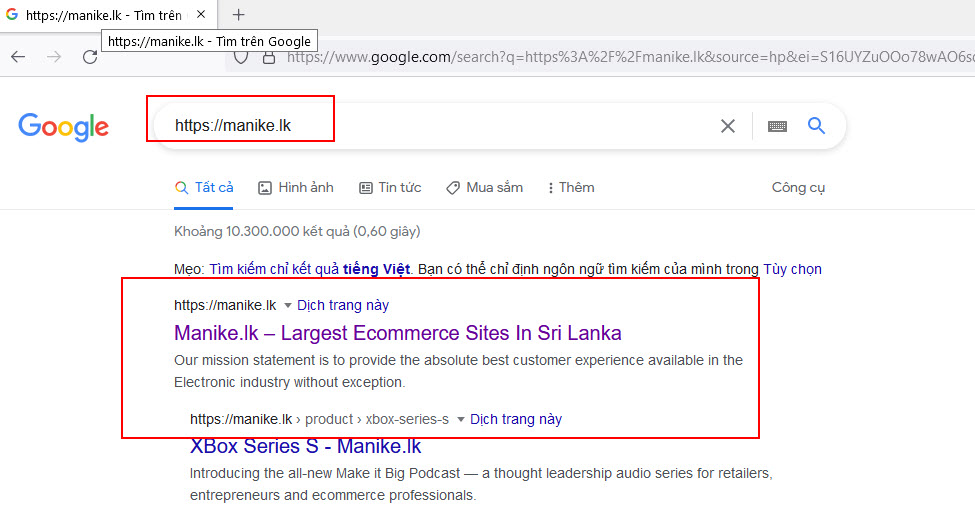The width and height of the screenshot is (975, 532).
Task: Click the blue search magnifier button
Action: (816, 126)
